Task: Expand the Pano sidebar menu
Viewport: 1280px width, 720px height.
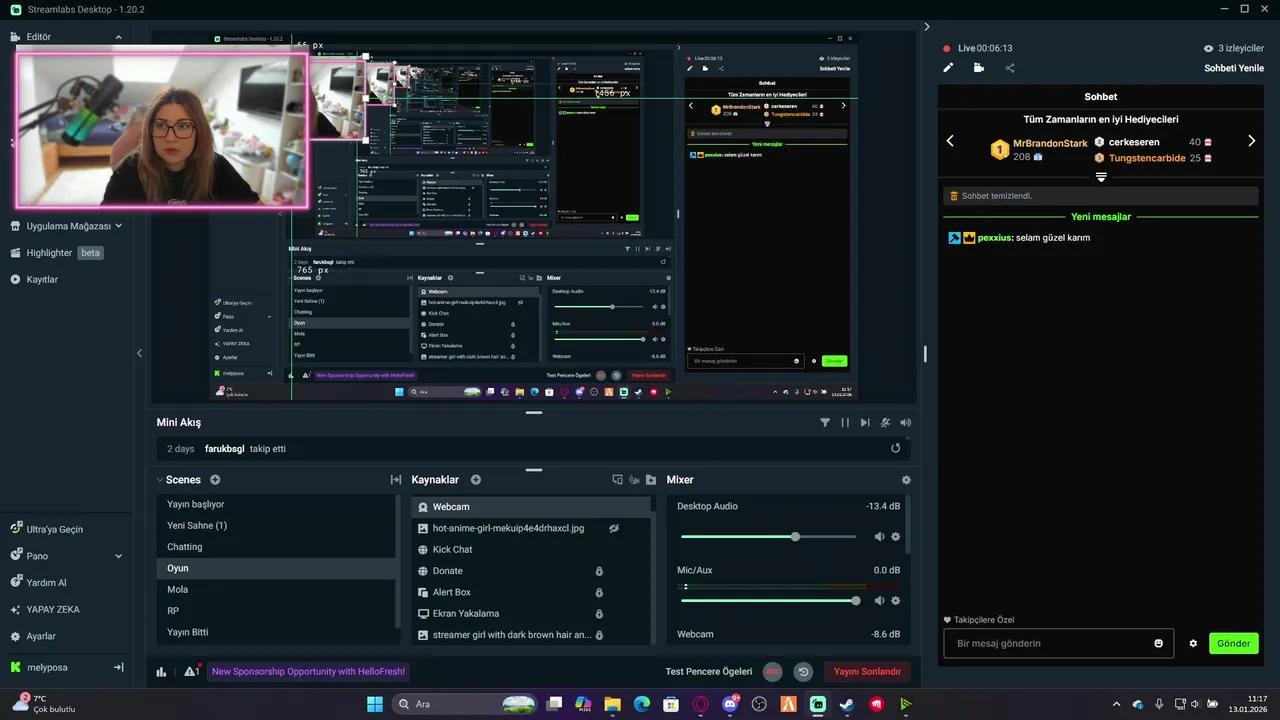Action: click(x=118, y=556)
